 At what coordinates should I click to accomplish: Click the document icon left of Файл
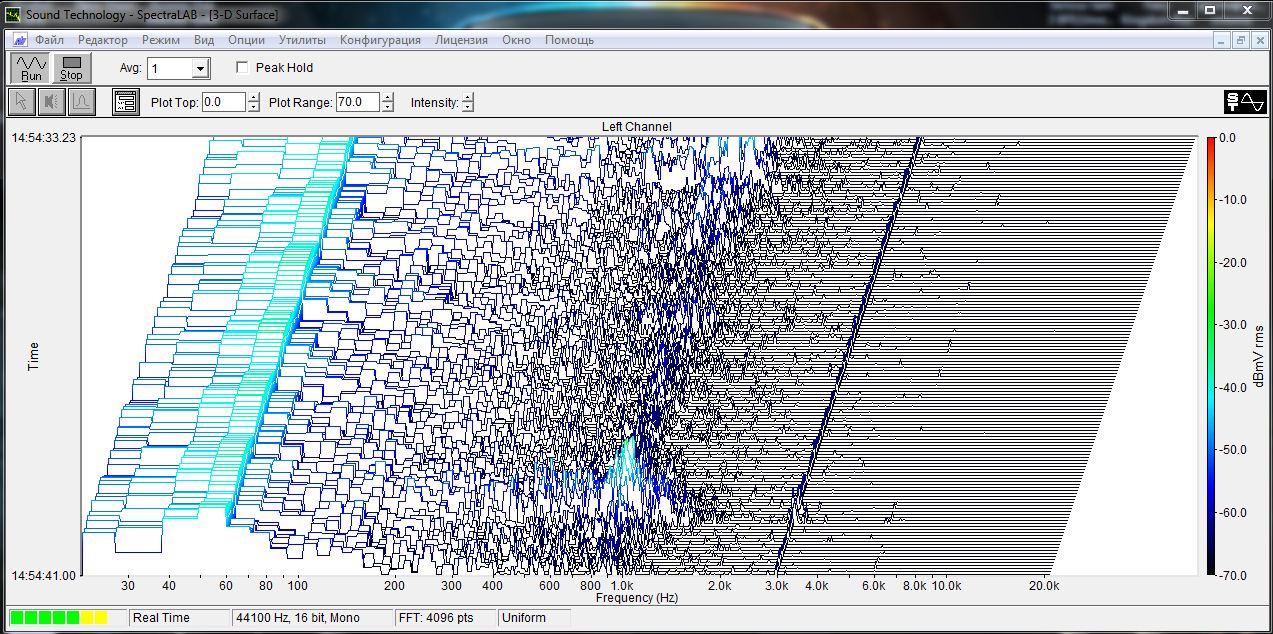click(x=19, y=40)
